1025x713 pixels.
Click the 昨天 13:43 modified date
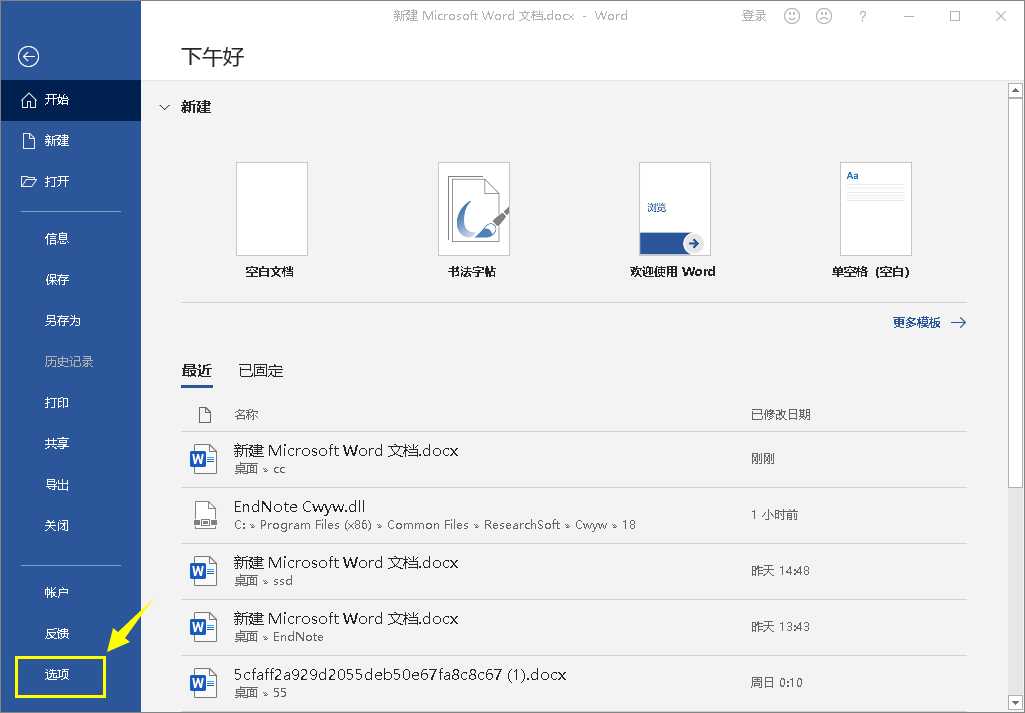(x=781, y=627)
